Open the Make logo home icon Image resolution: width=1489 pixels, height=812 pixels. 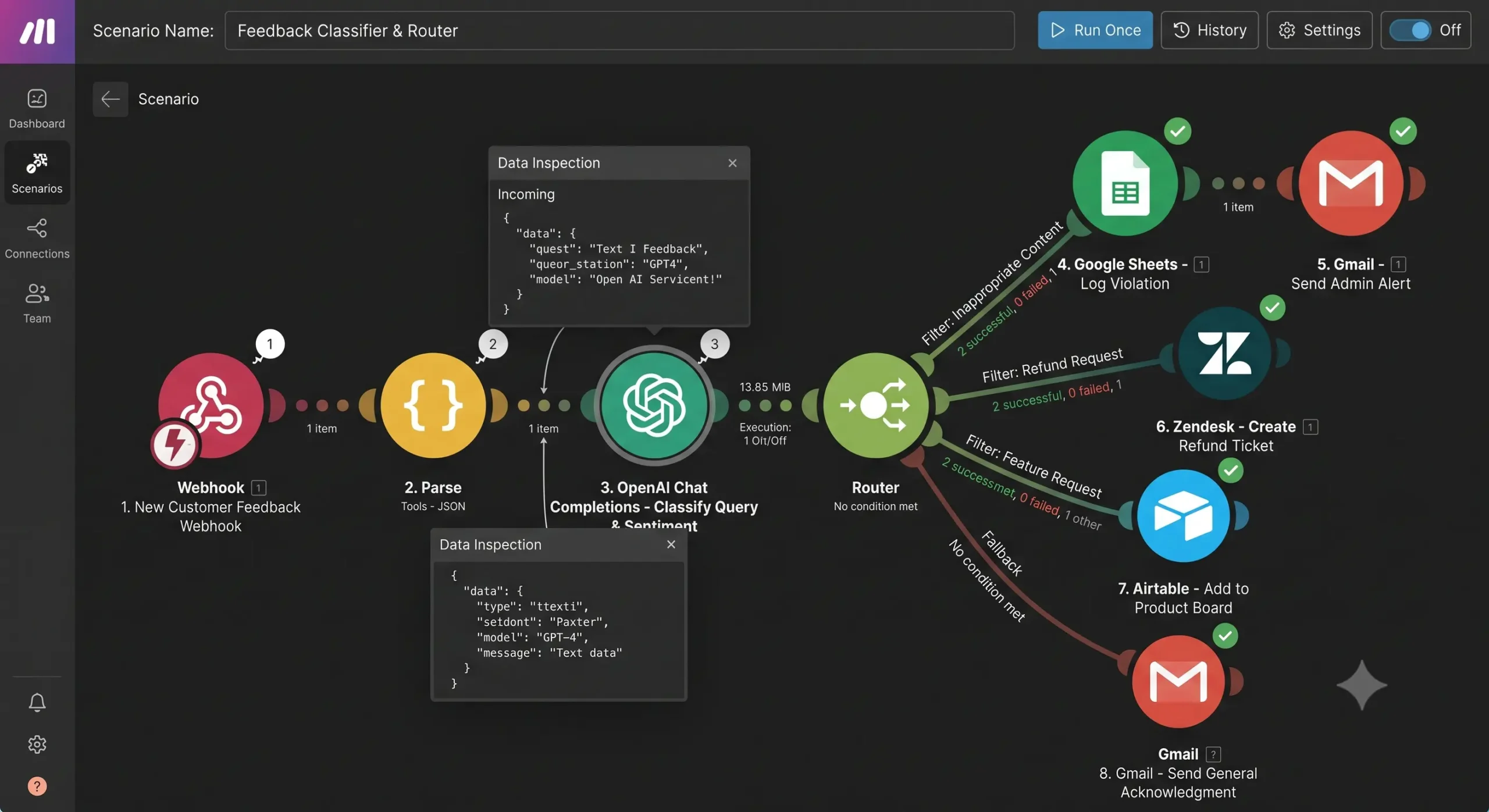[x=37, y=31]
